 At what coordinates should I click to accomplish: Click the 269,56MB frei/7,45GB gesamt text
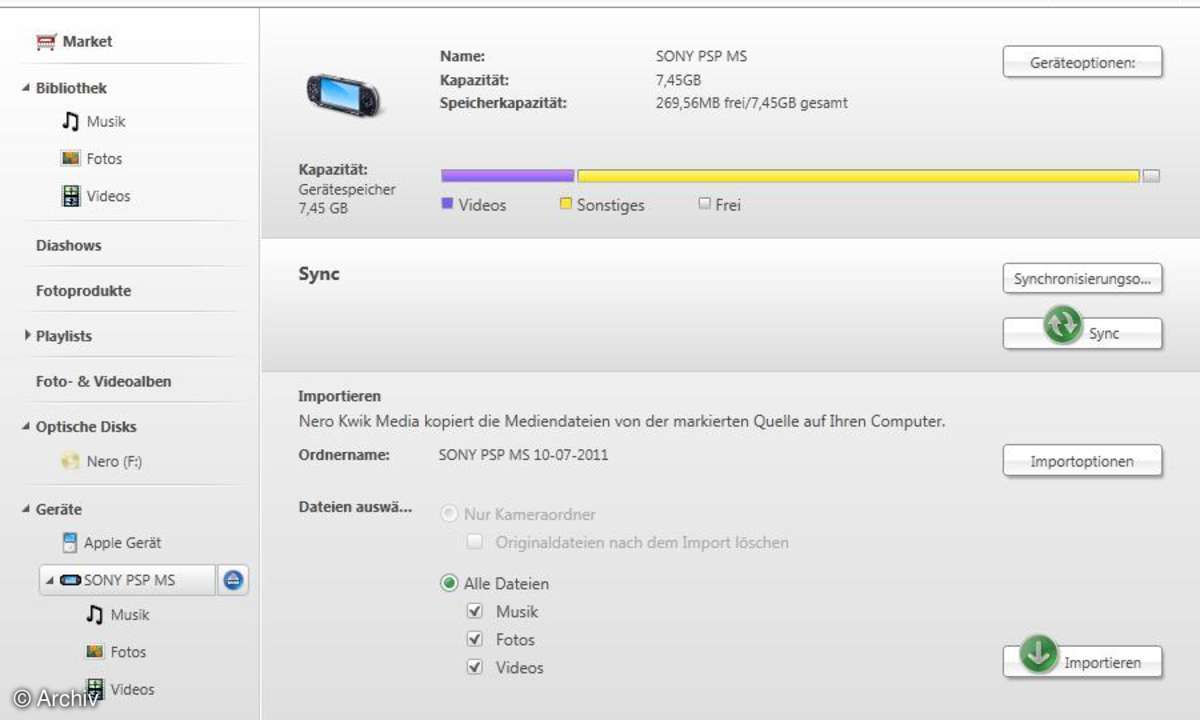(752, 103)
